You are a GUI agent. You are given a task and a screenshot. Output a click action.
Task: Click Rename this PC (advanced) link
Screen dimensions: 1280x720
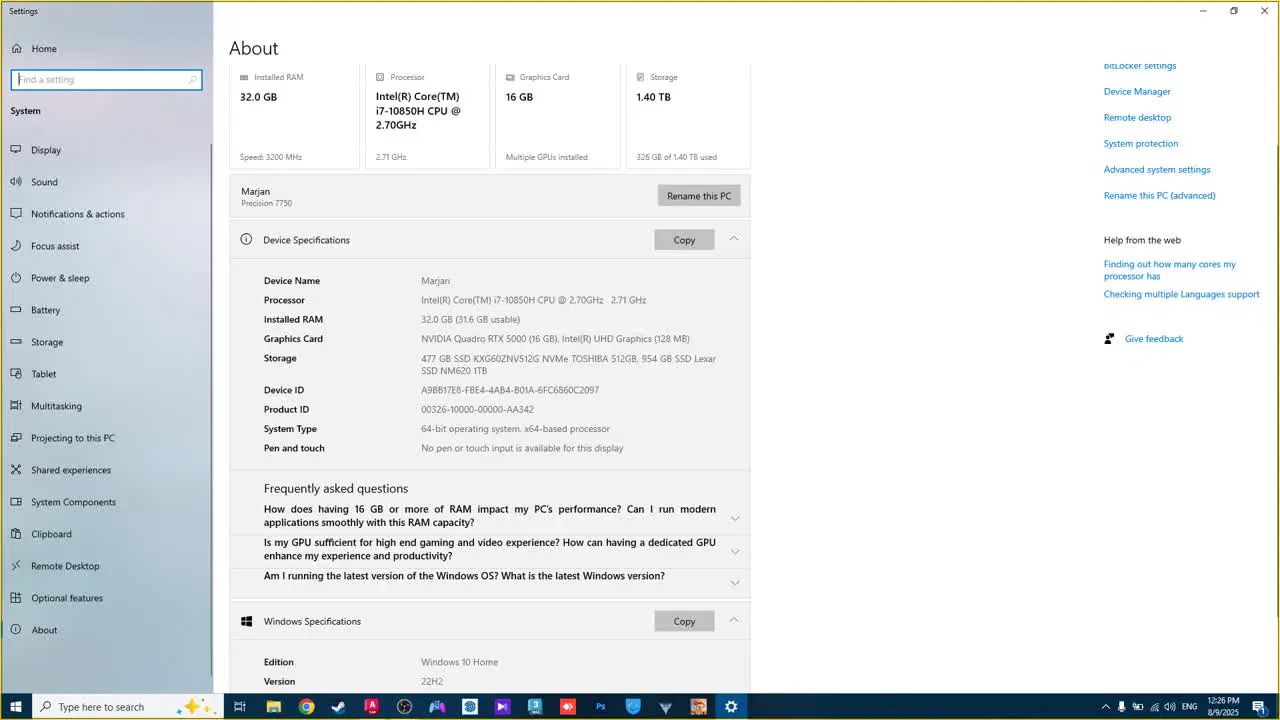coord(1160,196)
